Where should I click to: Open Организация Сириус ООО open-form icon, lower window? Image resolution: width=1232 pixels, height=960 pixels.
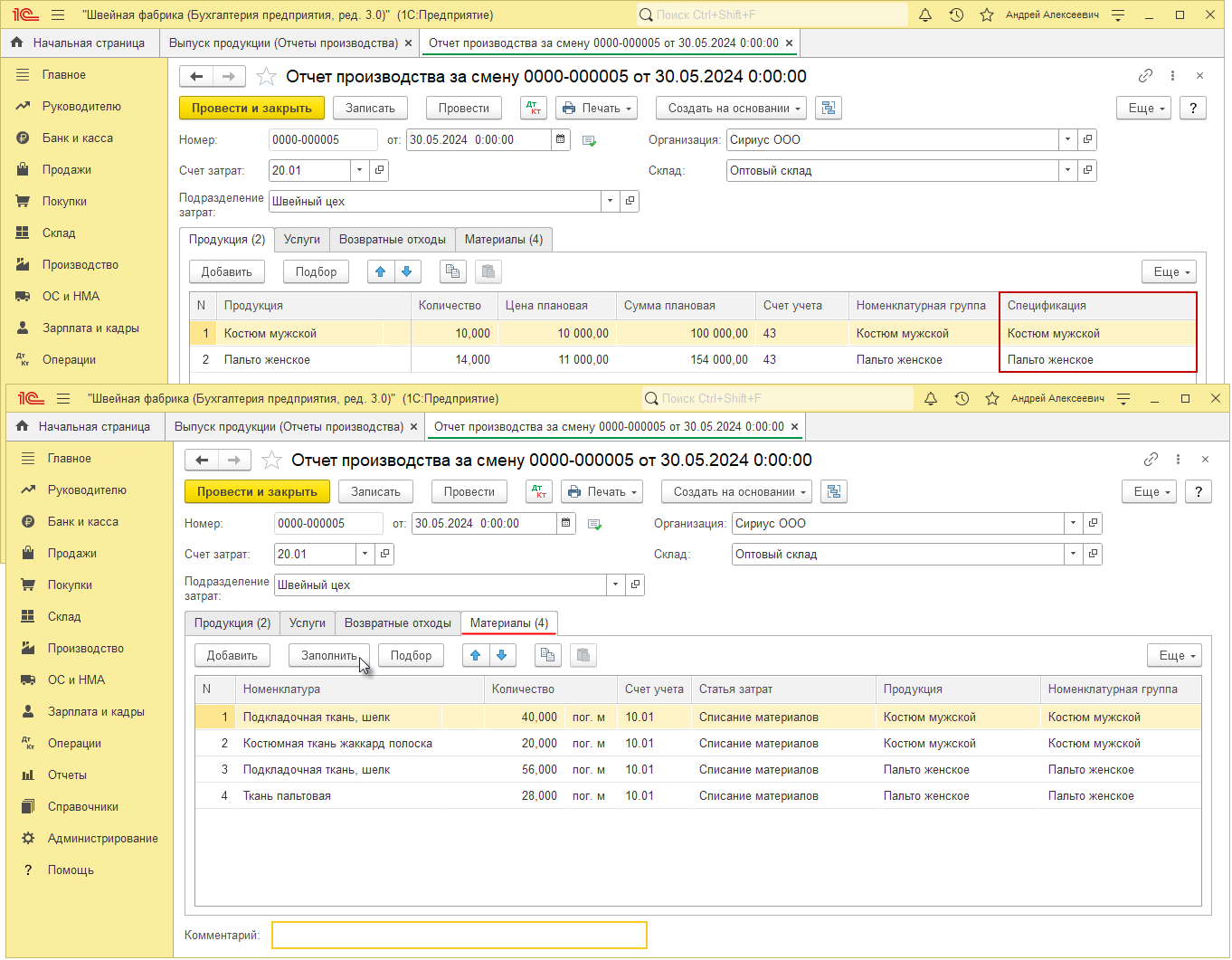(1094, 523)
